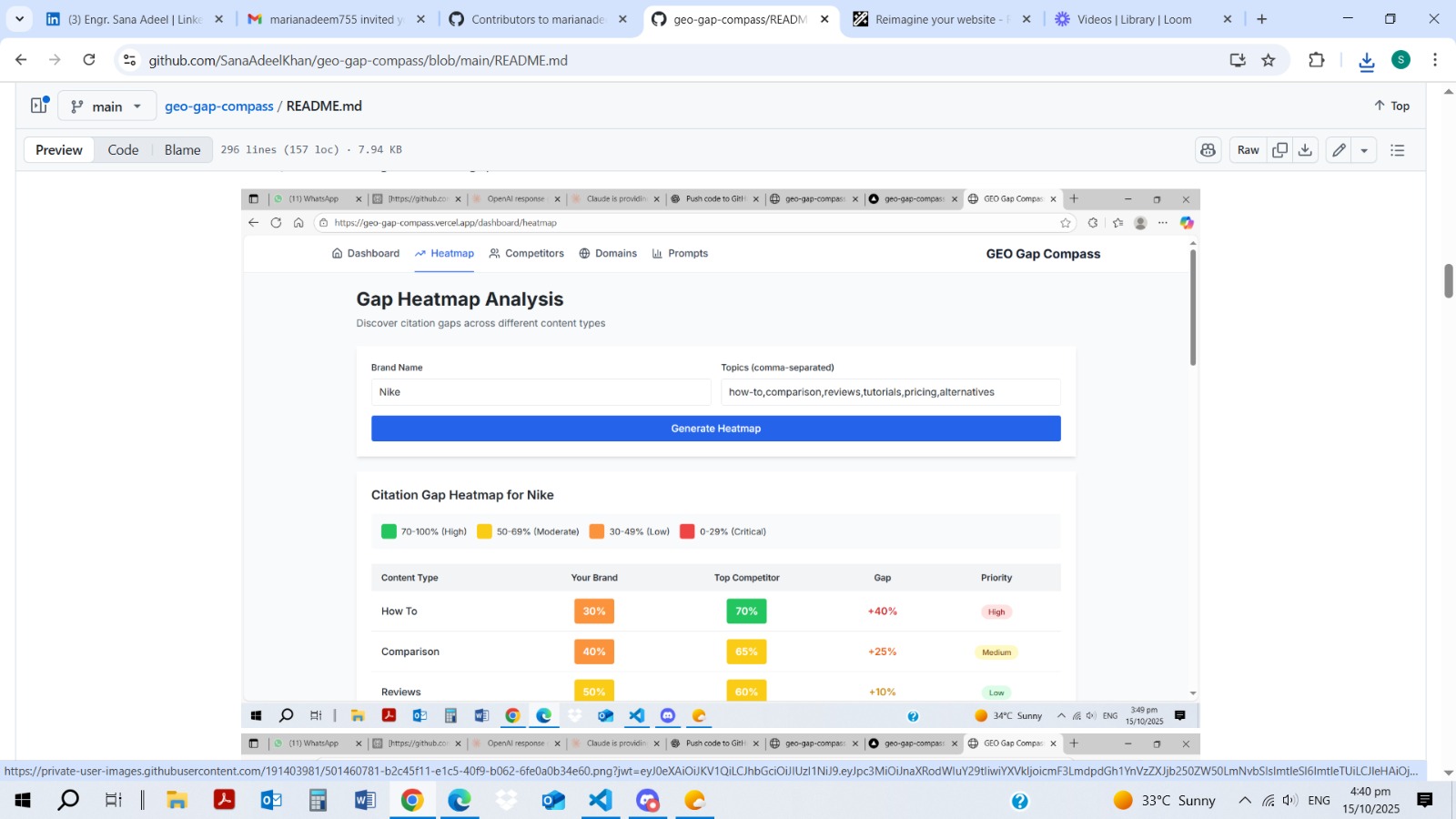
Task: Switch the ENG input language indicator
Action: [1319, 800]
